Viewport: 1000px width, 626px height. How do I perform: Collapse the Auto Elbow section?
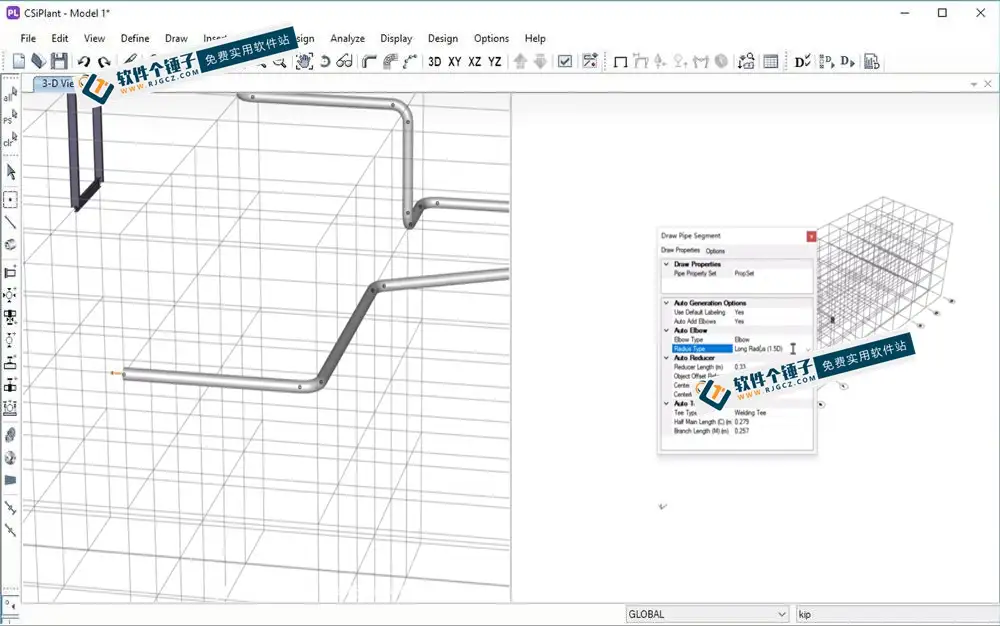tap(666, 331)
